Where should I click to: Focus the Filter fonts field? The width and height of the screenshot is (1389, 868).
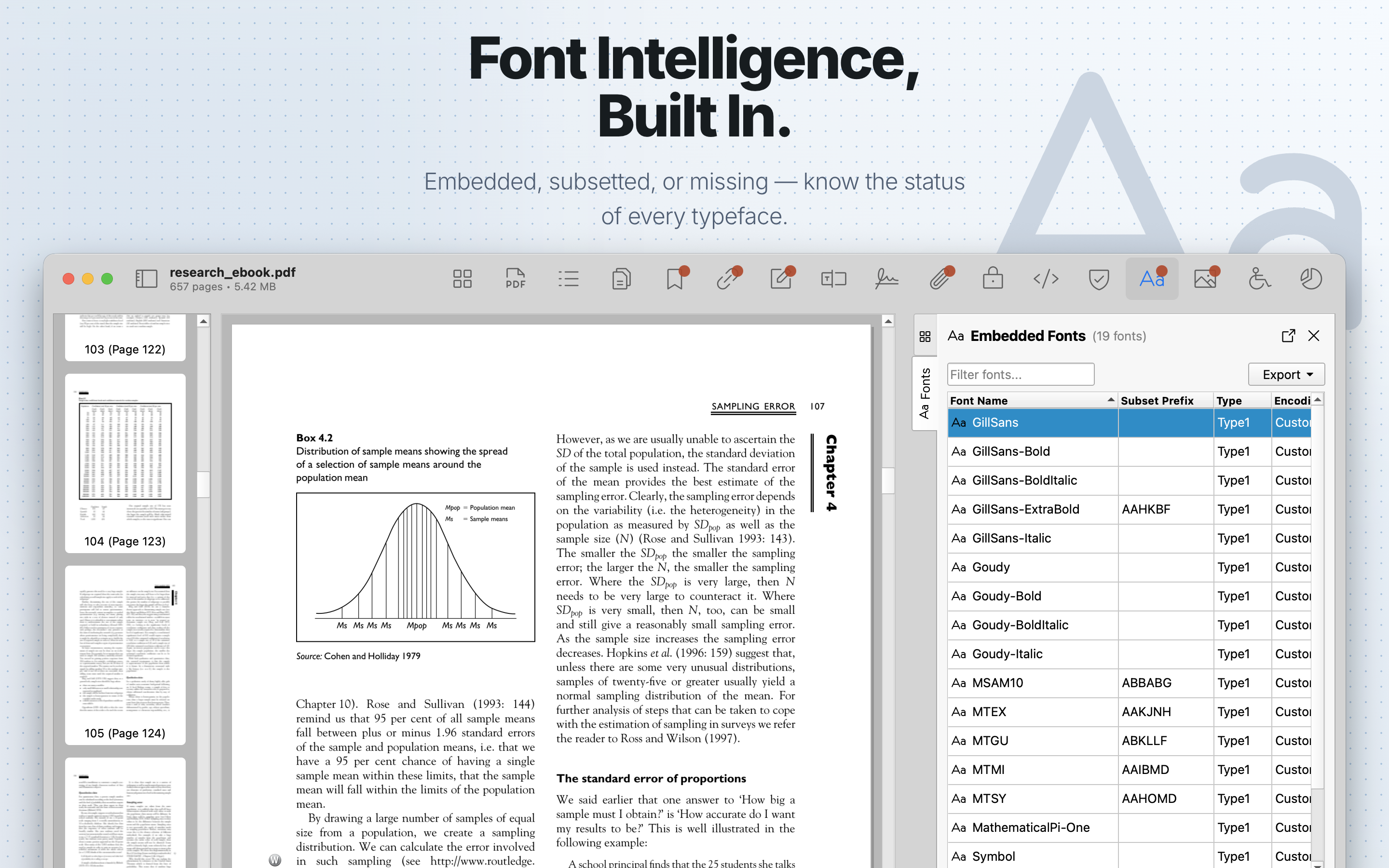(x=1021, y=374)
